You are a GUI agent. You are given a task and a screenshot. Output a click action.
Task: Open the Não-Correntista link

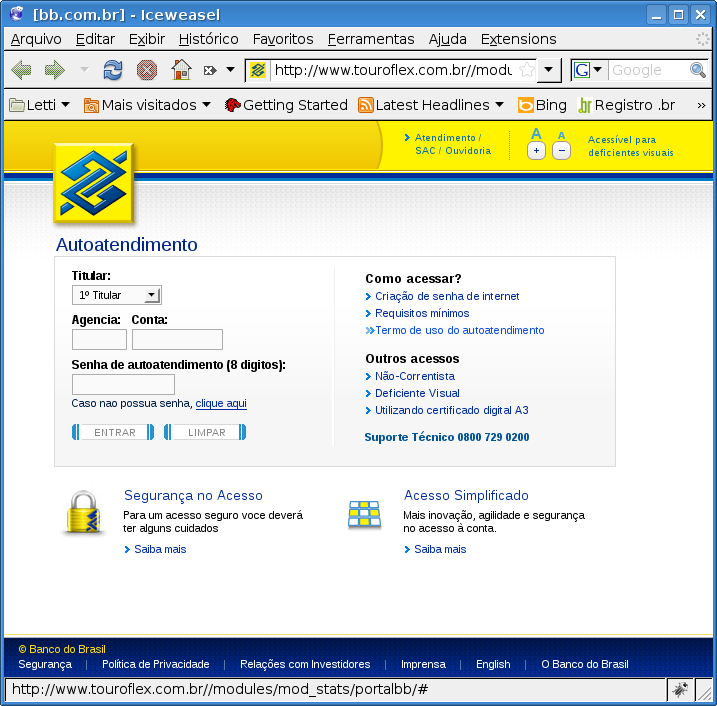[x=415, y=376]
